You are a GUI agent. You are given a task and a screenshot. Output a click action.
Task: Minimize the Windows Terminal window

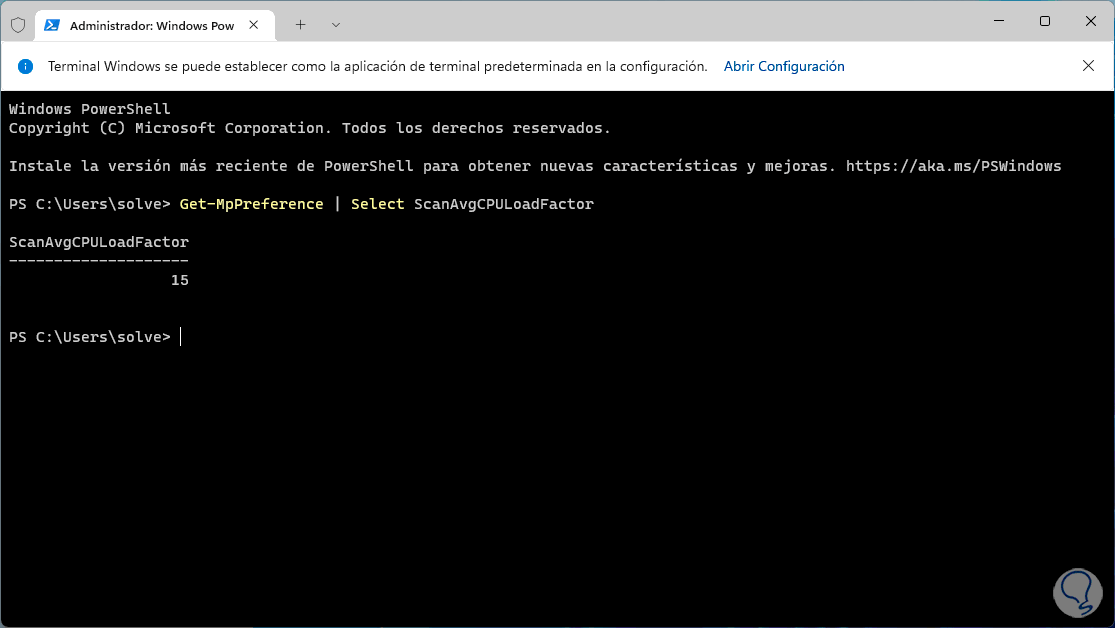[x=999, y=21]
